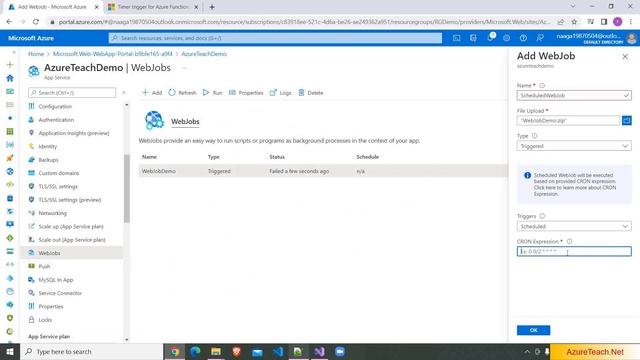Click the Azure global search bar
Viewport: 640px width, 360px height.
275,38
